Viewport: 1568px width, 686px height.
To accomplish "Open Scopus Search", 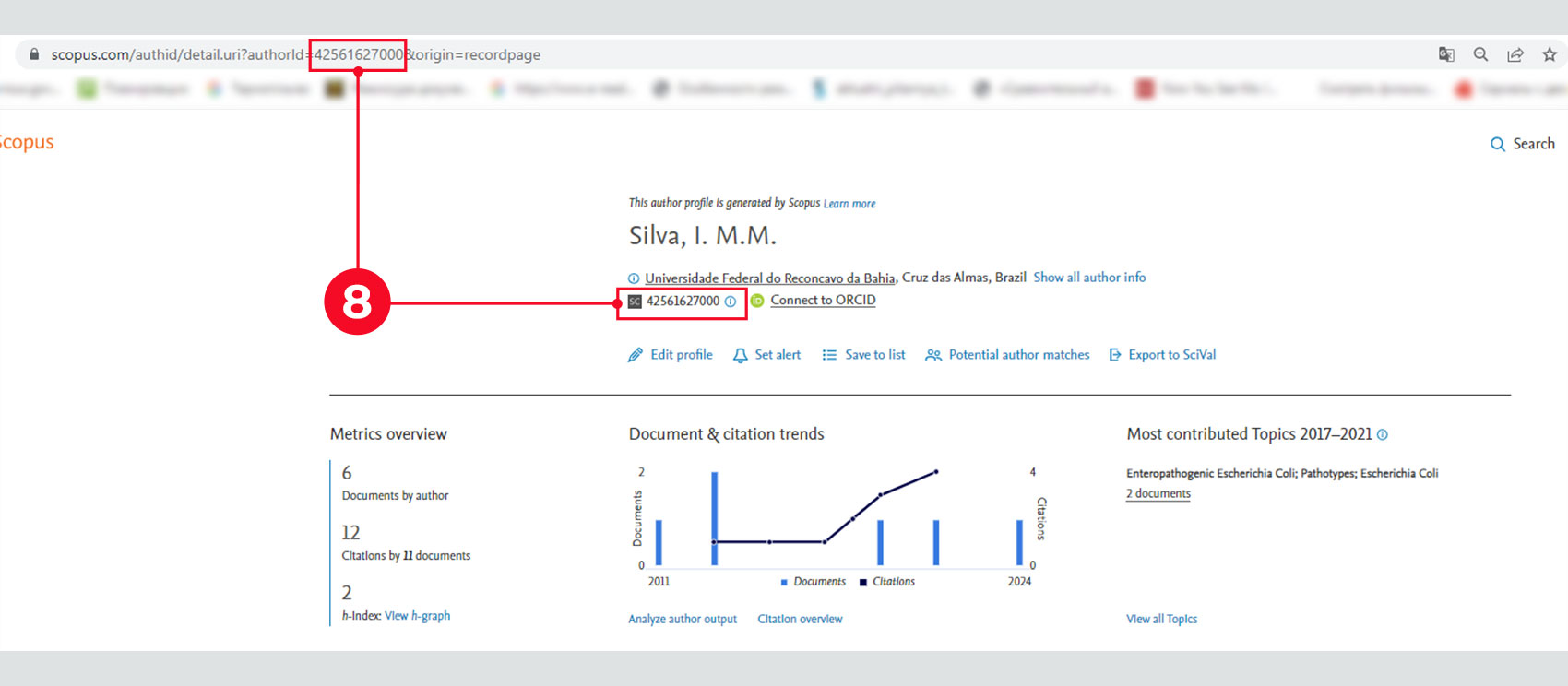I will point(1523,144).
